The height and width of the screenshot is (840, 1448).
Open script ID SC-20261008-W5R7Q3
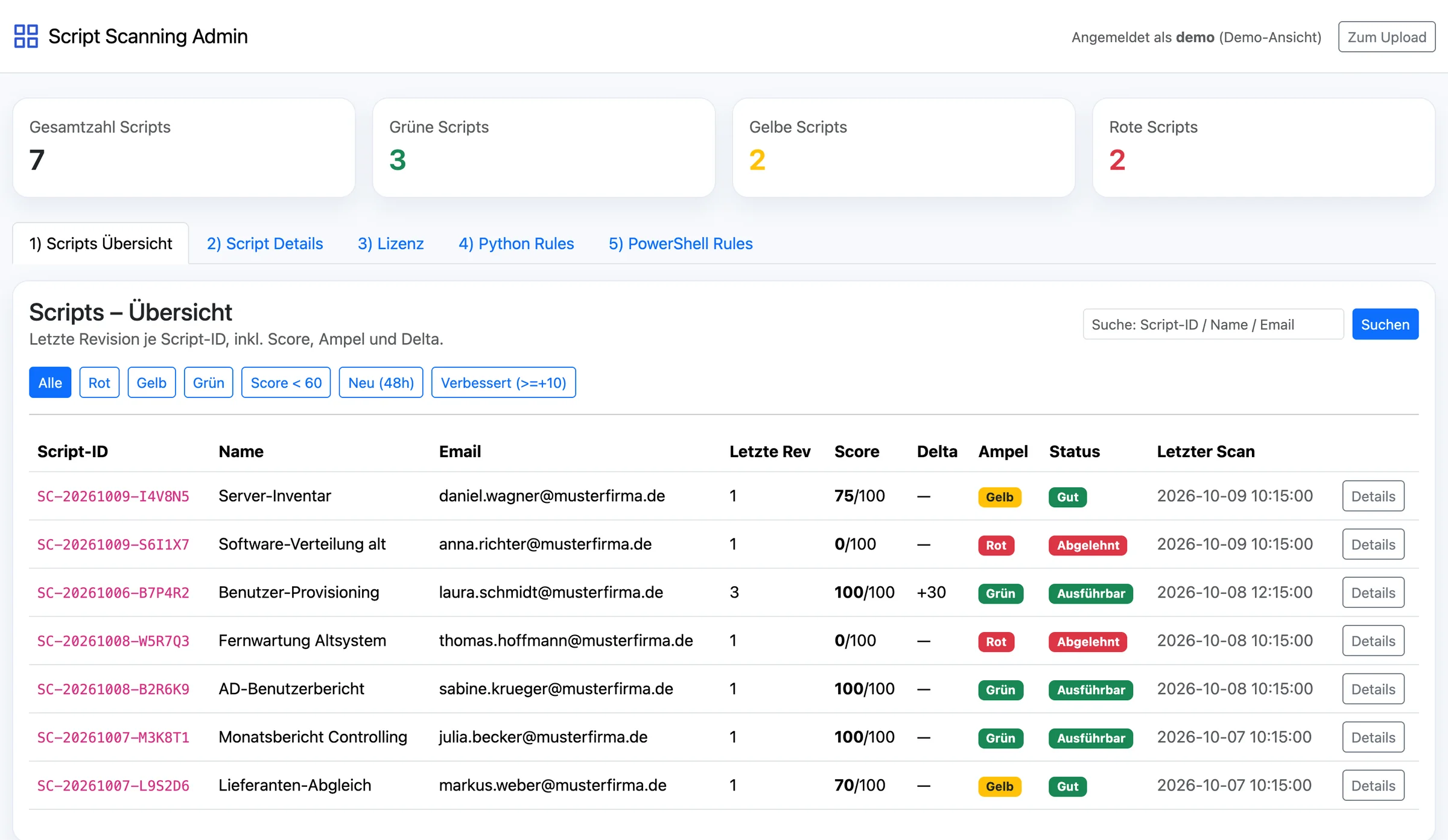pos(113,641)
